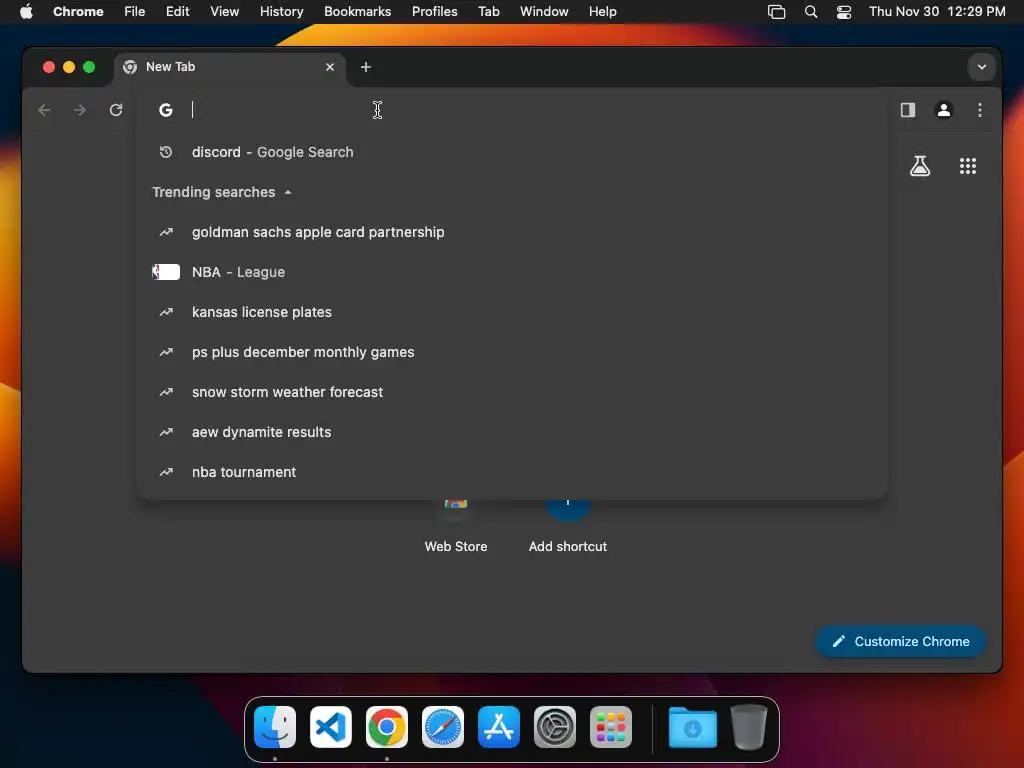The height and width of the screenshot is (768, 1024).
Task: Open the Help menu
Action: point(602,11)
